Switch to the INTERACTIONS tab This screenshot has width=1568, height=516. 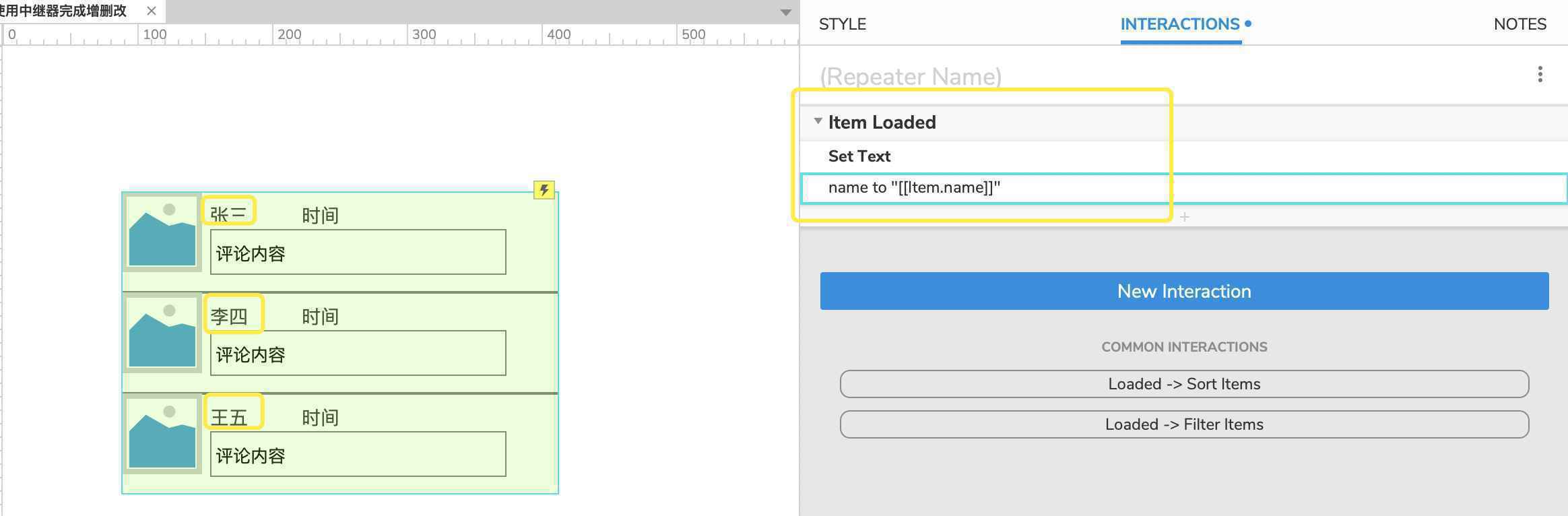[1180, 24]
